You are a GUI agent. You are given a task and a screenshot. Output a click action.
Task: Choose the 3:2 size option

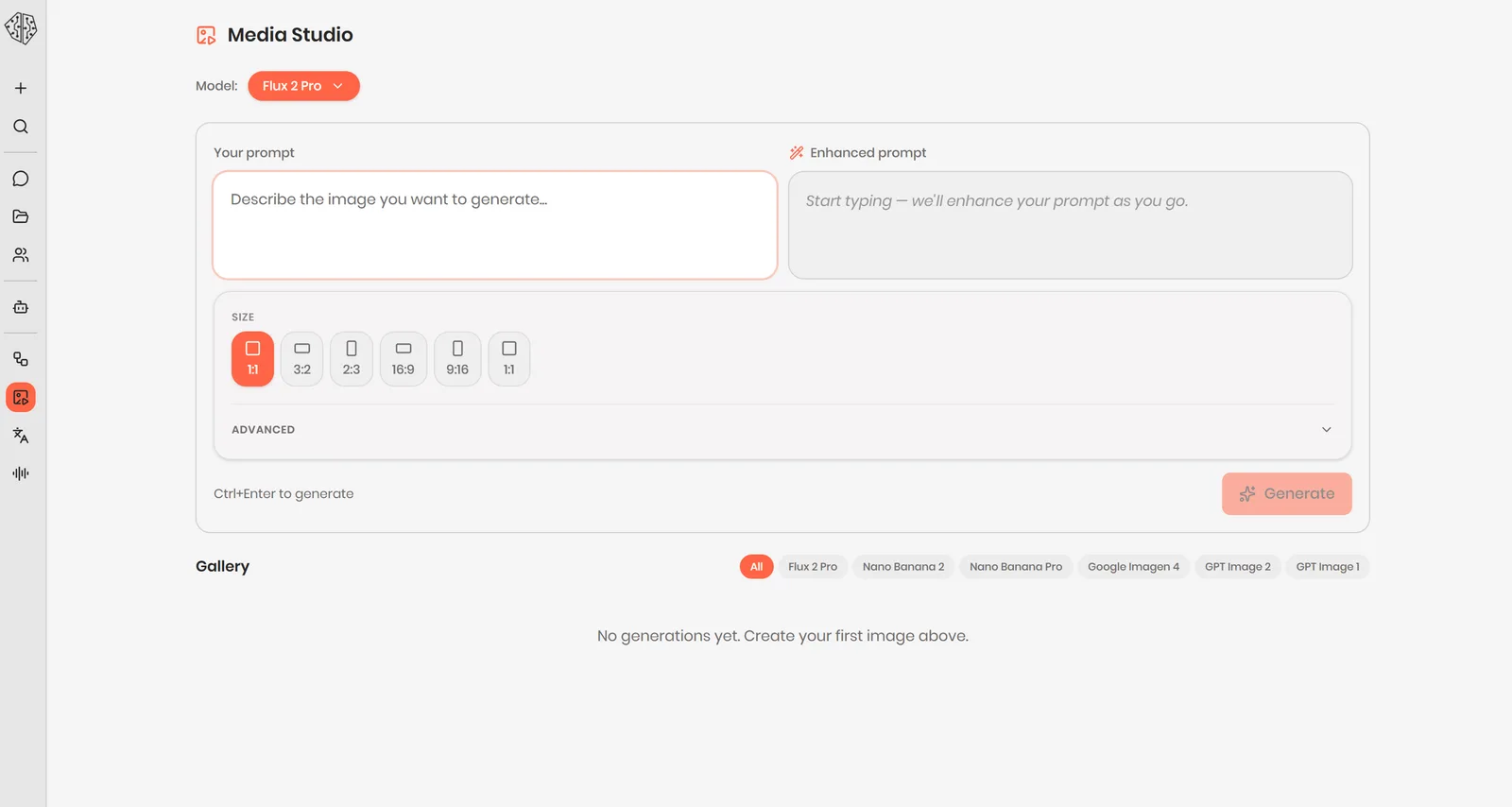click(x=302, y=359)
